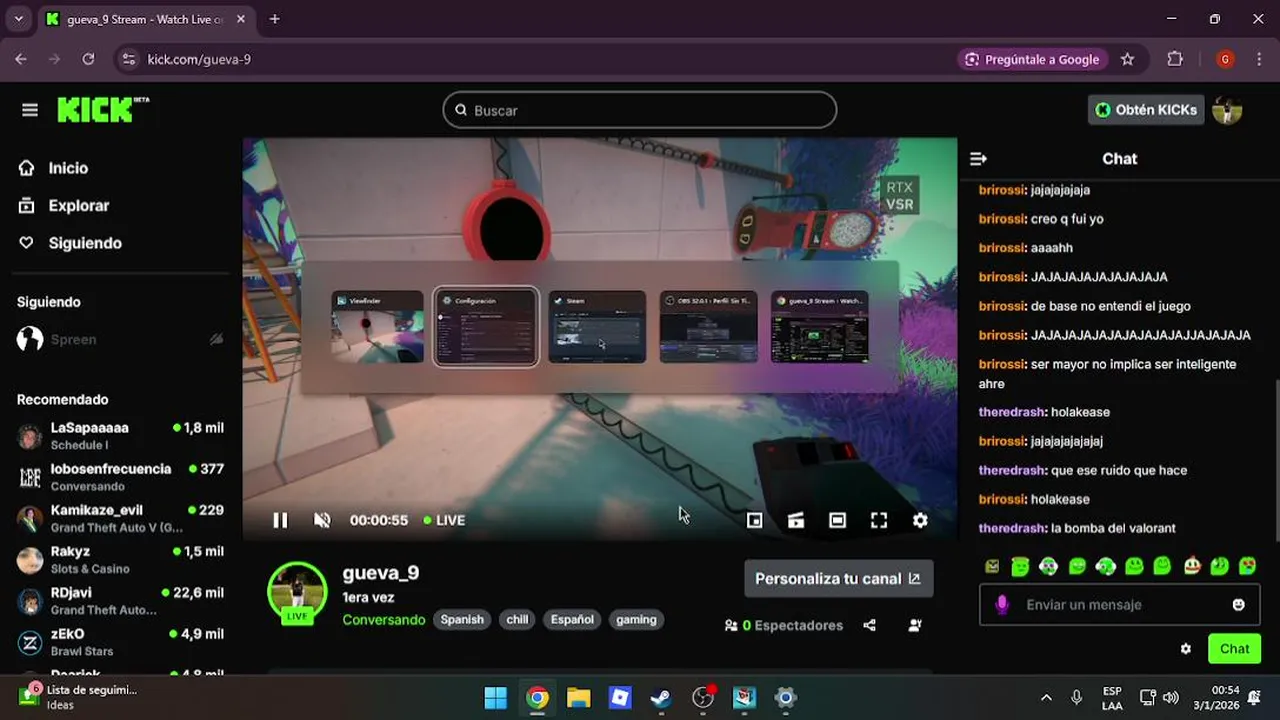Pick the fourth green emote in the row
Image resolution: width=1280 pixels, height=720 pixels.
pyautogui.click(x=1077, y=567)
